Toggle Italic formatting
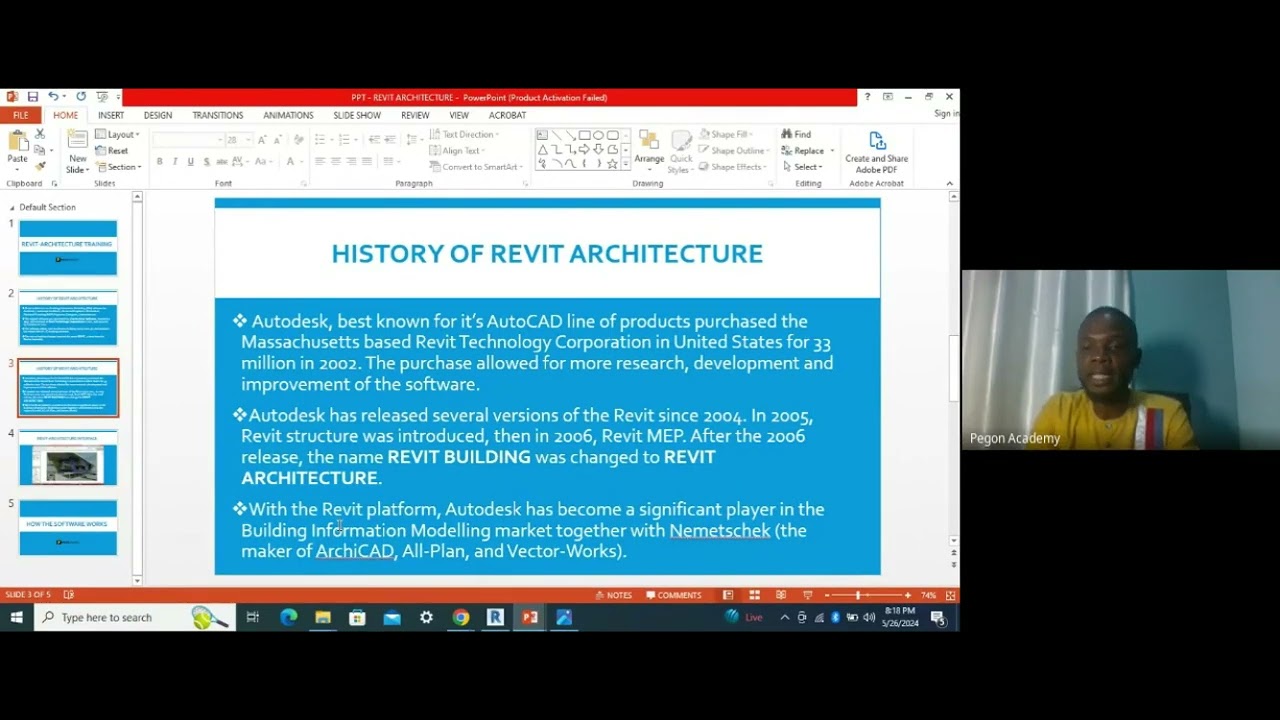 175,161
